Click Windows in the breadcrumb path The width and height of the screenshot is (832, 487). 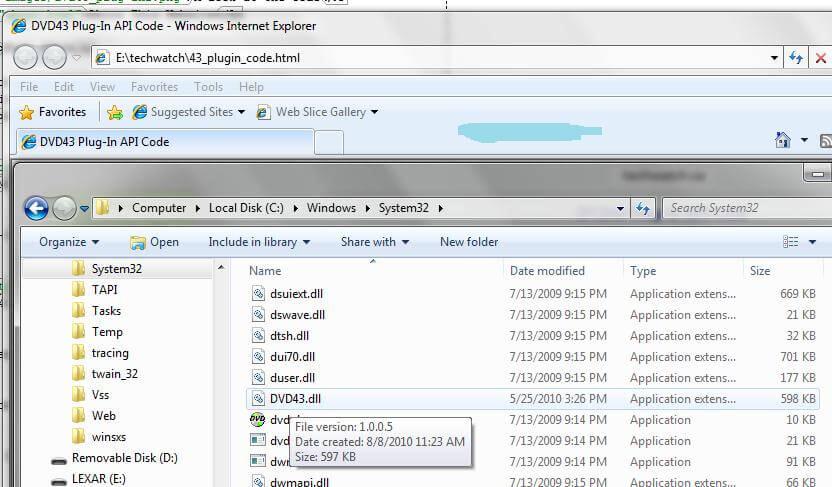(331, 208)
